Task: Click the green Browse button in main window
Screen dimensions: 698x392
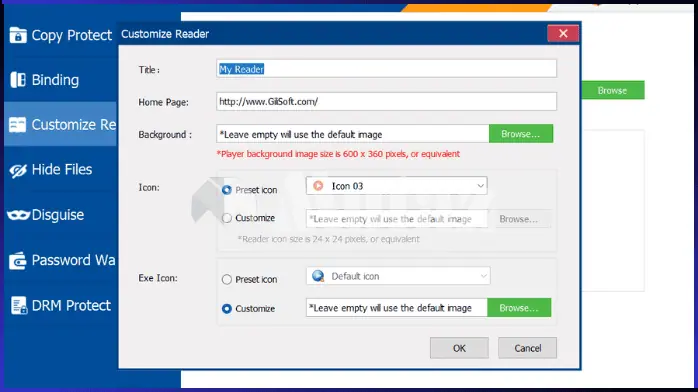Action: pos(613,90)
